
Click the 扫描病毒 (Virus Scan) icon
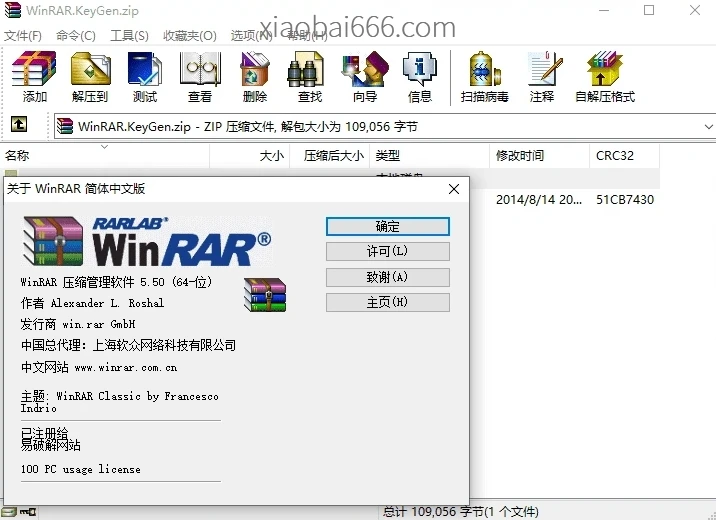coord(484,76)
